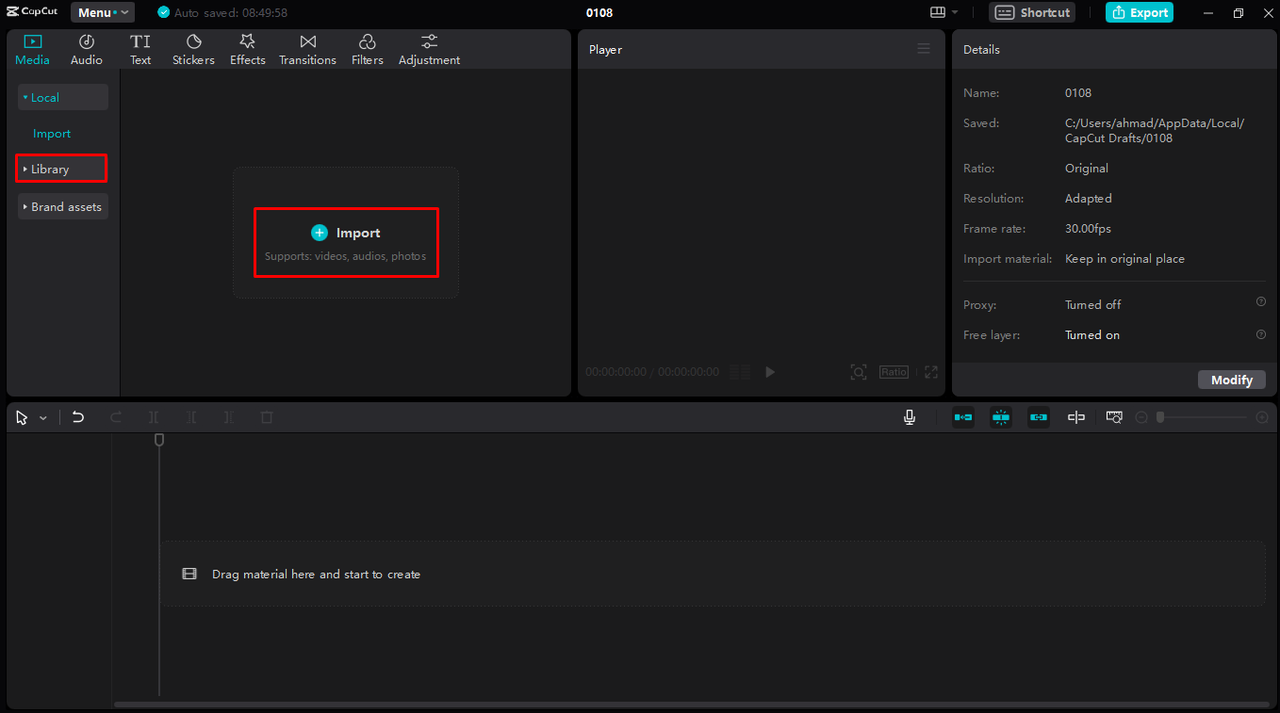
Task: Click the Frame rate value 30.00fps
Action: click(1088, 229)
